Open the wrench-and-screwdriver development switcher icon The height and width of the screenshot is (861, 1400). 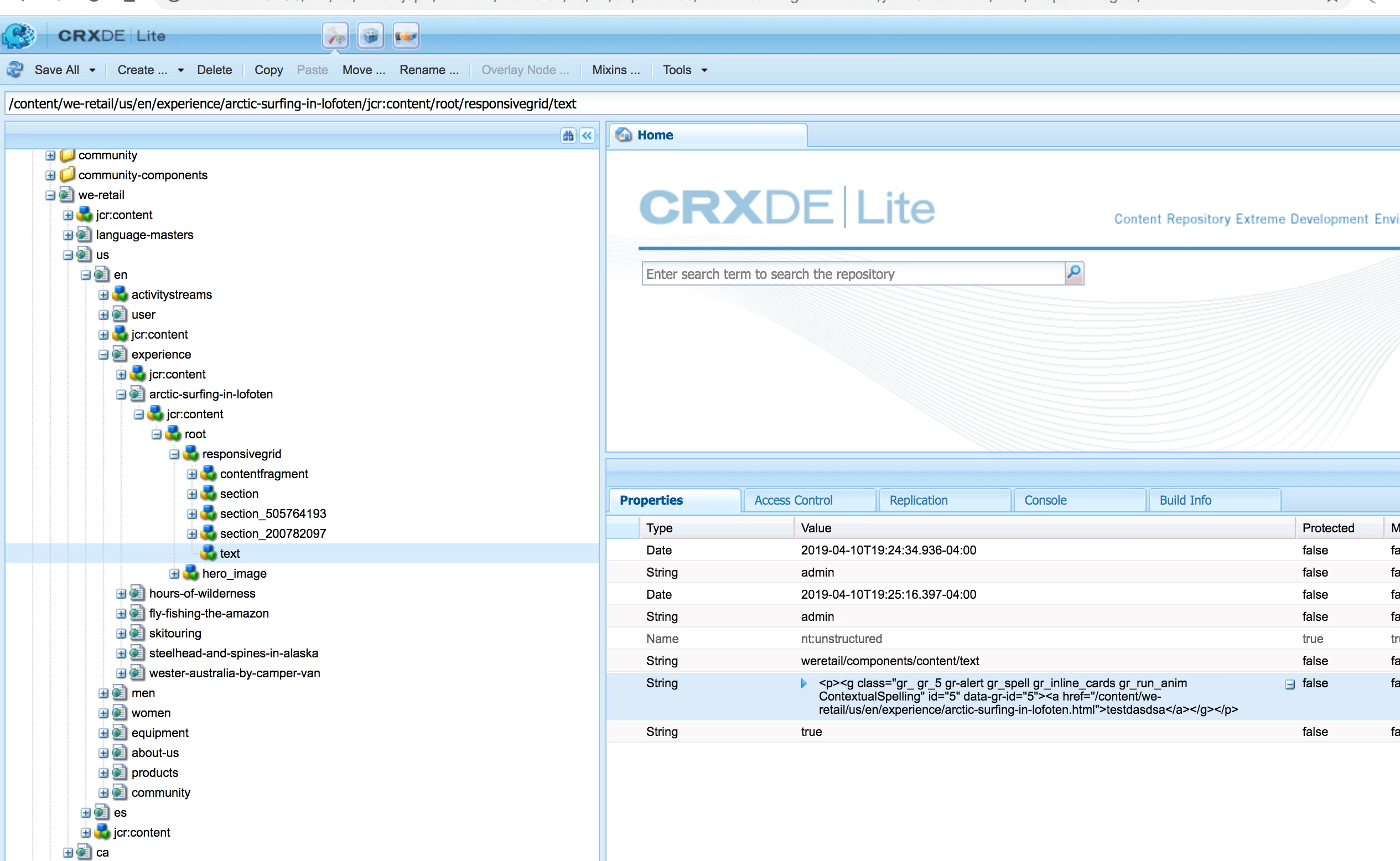(335, 36)
